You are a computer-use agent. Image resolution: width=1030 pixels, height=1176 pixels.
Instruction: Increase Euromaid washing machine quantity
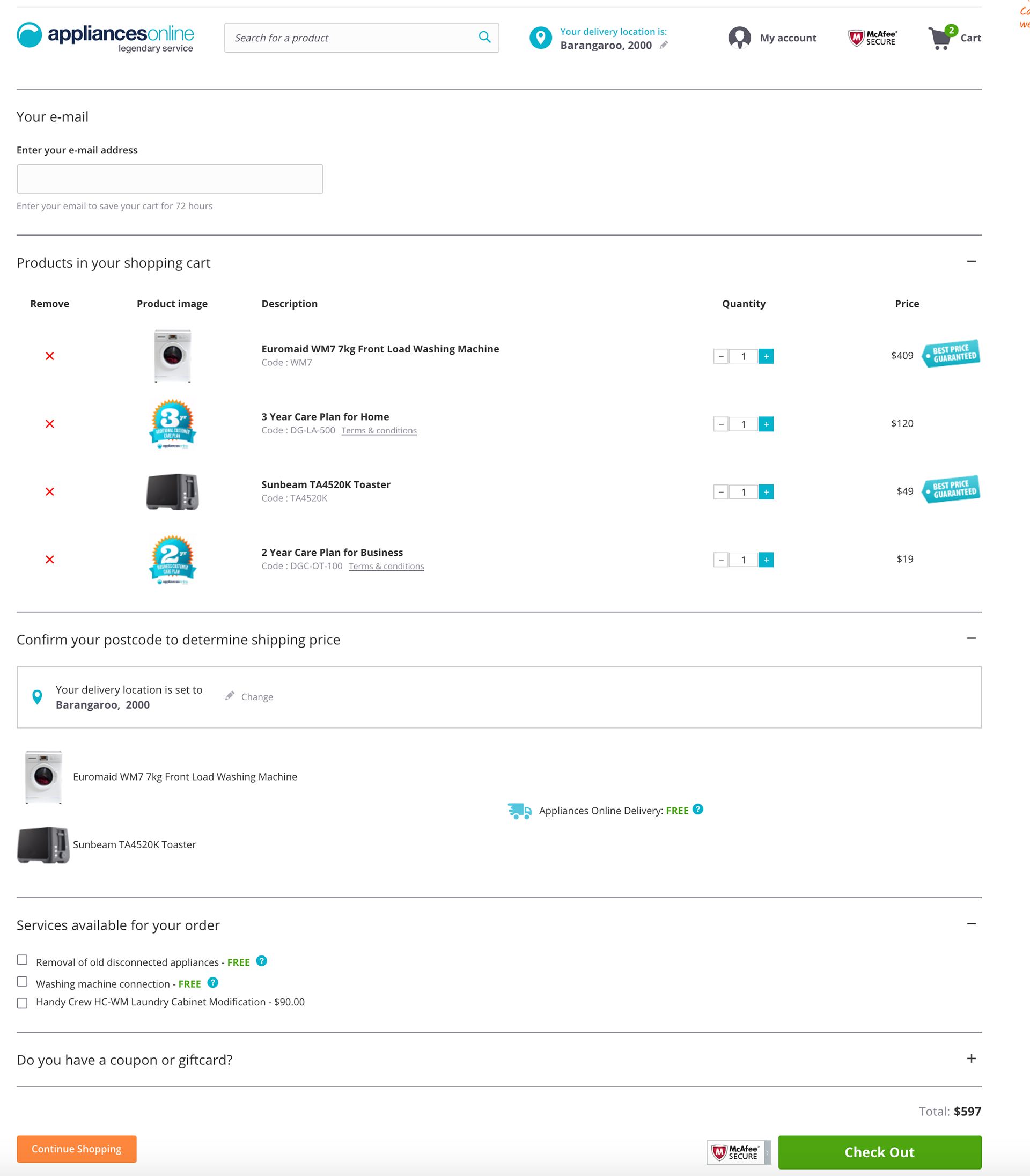[x=766, y=356]
